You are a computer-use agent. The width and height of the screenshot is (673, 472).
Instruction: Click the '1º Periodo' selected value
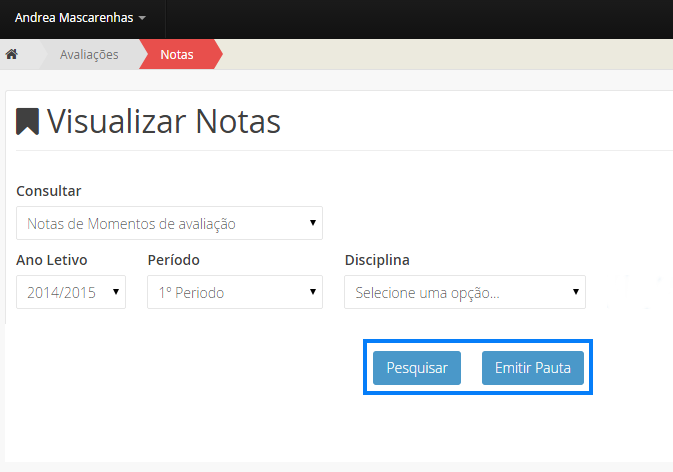point(191,293)
